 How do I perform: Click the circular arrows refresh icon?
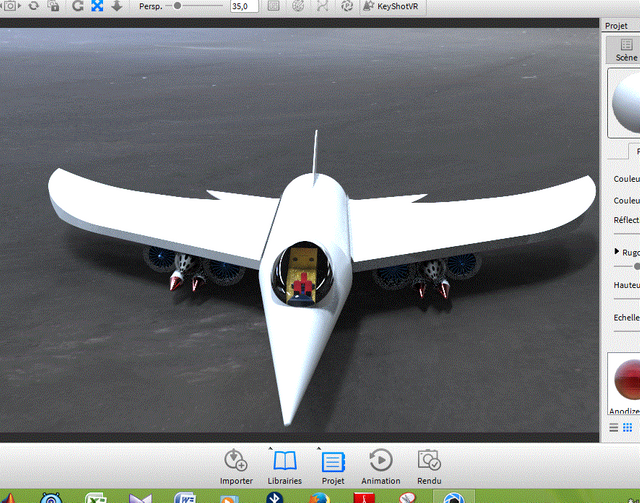point(34,6)
